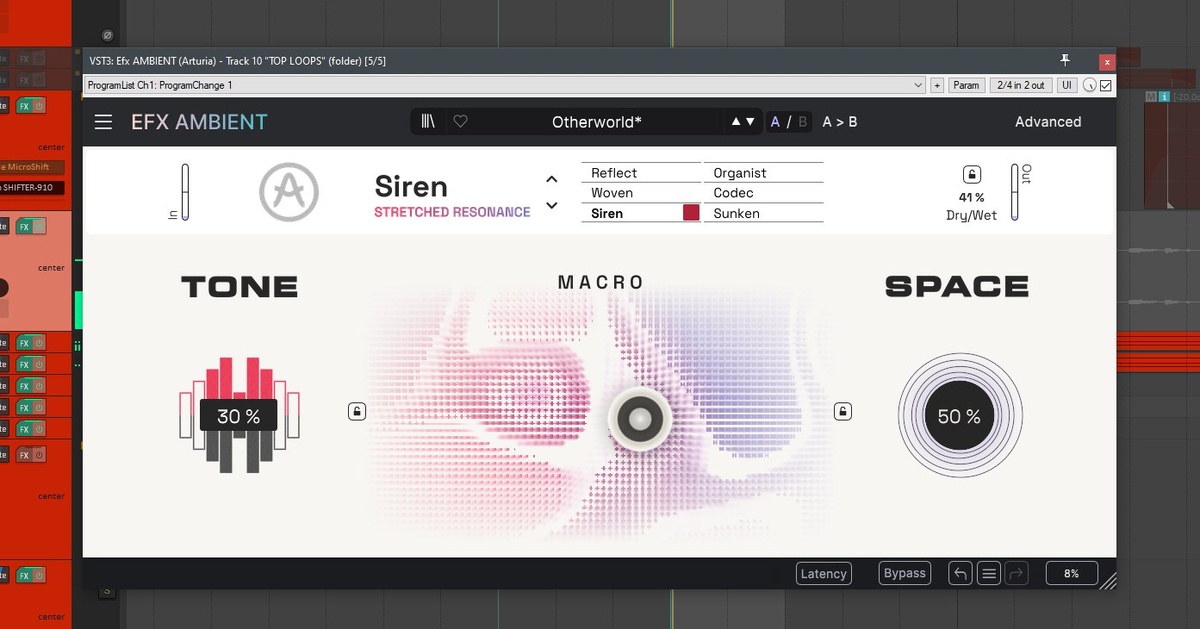Select the Woven mode
1200x629 pixels.
[641, 193]
